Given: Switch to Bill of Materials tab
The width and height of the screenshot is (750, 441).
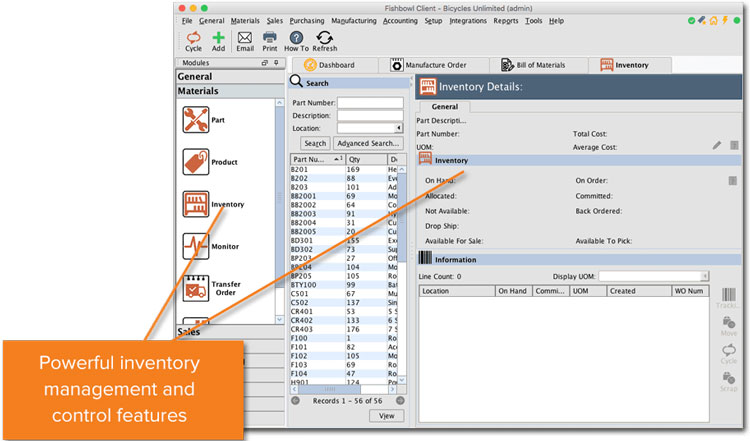Looking at the screenshot, I should [x=539, y=65].
